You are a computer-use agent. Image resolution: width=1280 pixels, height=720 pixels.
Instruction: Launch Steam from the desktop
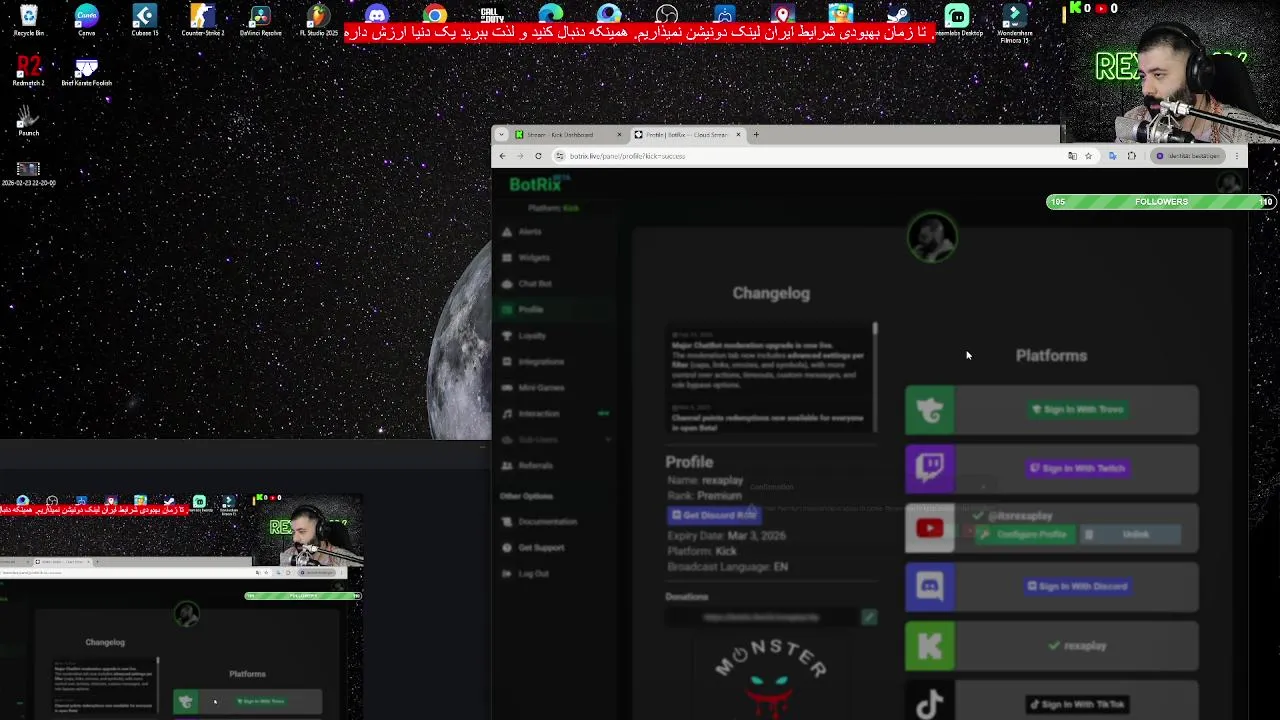(898, 14)
